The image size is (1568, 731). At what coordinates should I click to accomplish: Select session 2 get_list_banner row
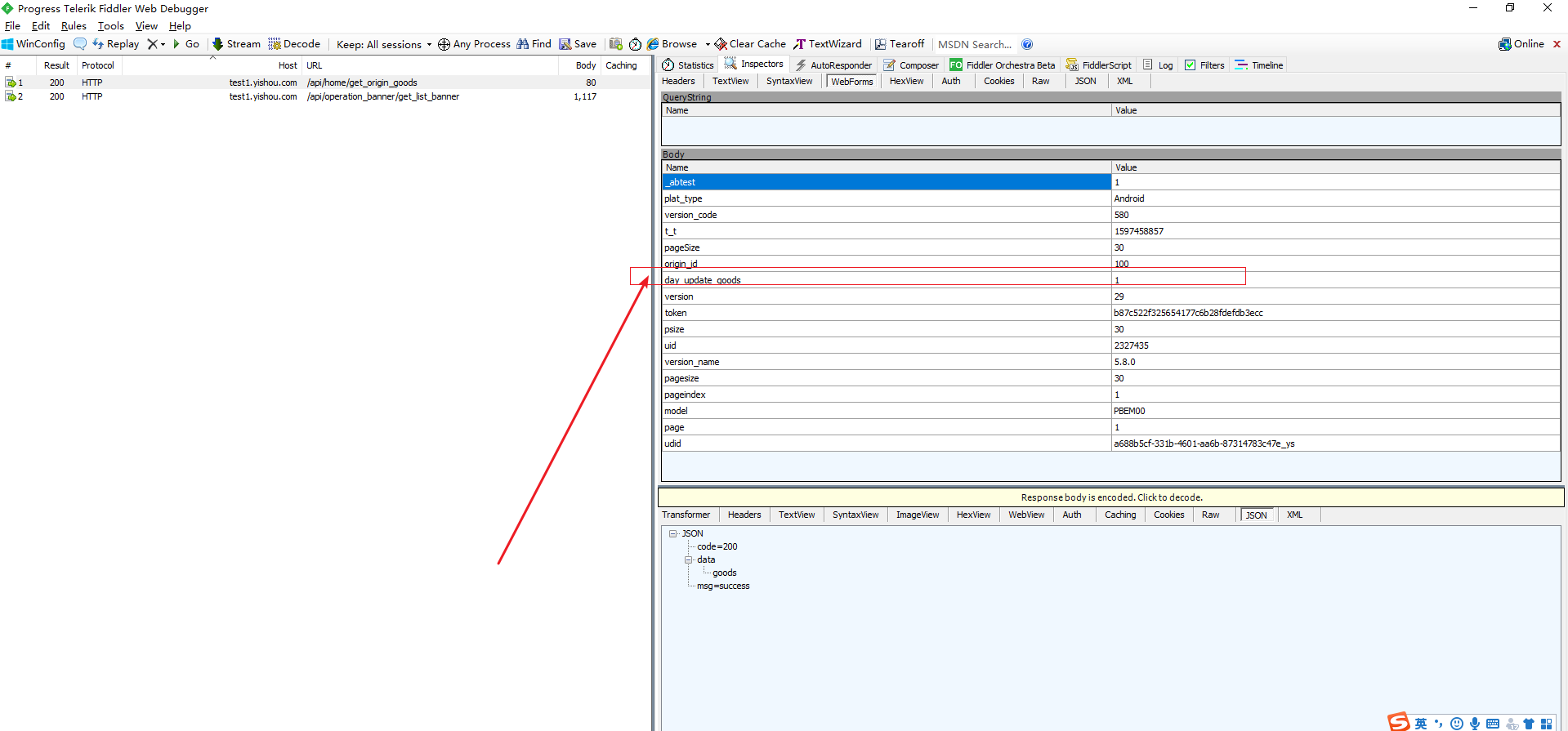325,96
